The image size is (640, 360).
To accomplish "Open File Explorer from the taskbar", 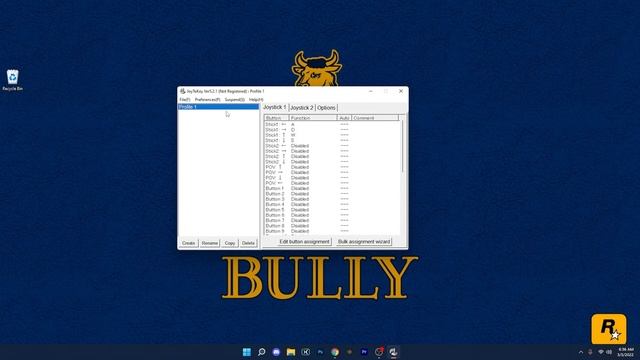I will 291,352.
